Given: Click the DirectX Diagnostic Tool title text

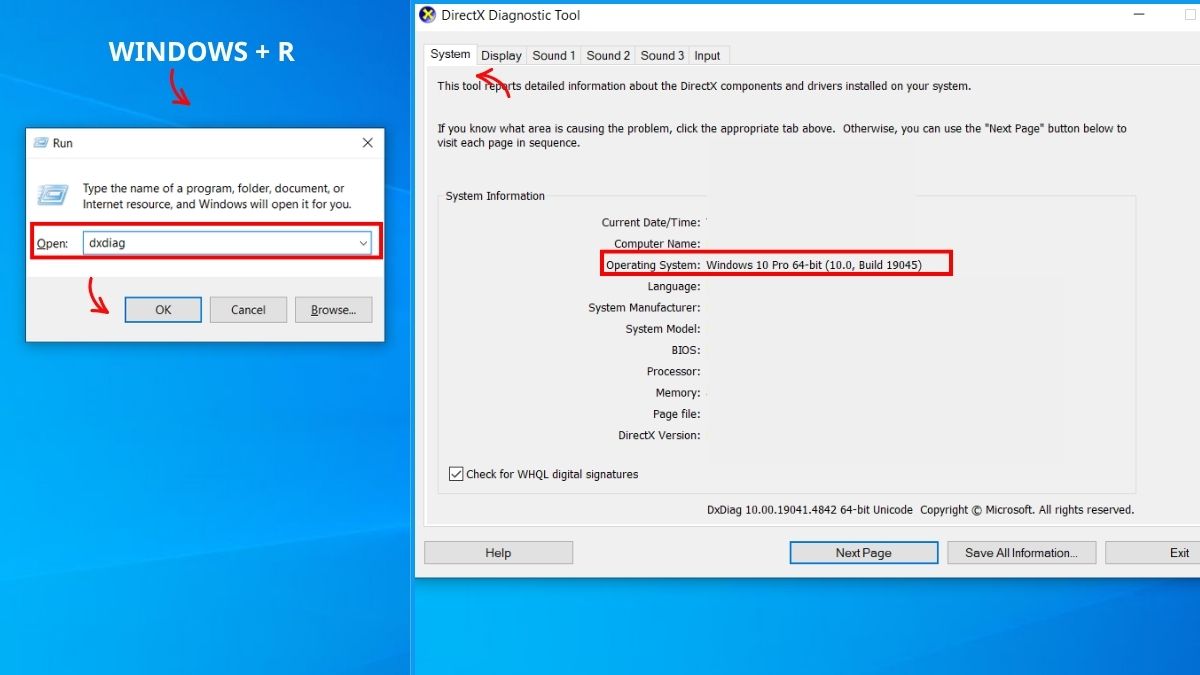Looking at the screenshot, I should (510, 15).
